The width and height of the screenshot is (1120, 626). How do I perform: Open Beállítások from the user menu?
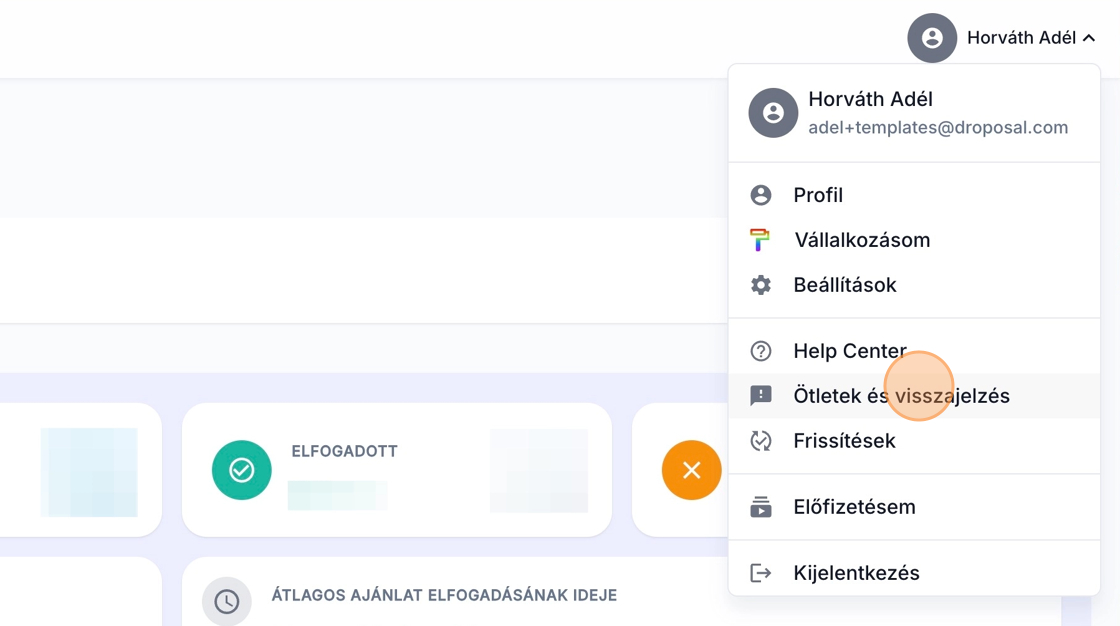(845, 285)
